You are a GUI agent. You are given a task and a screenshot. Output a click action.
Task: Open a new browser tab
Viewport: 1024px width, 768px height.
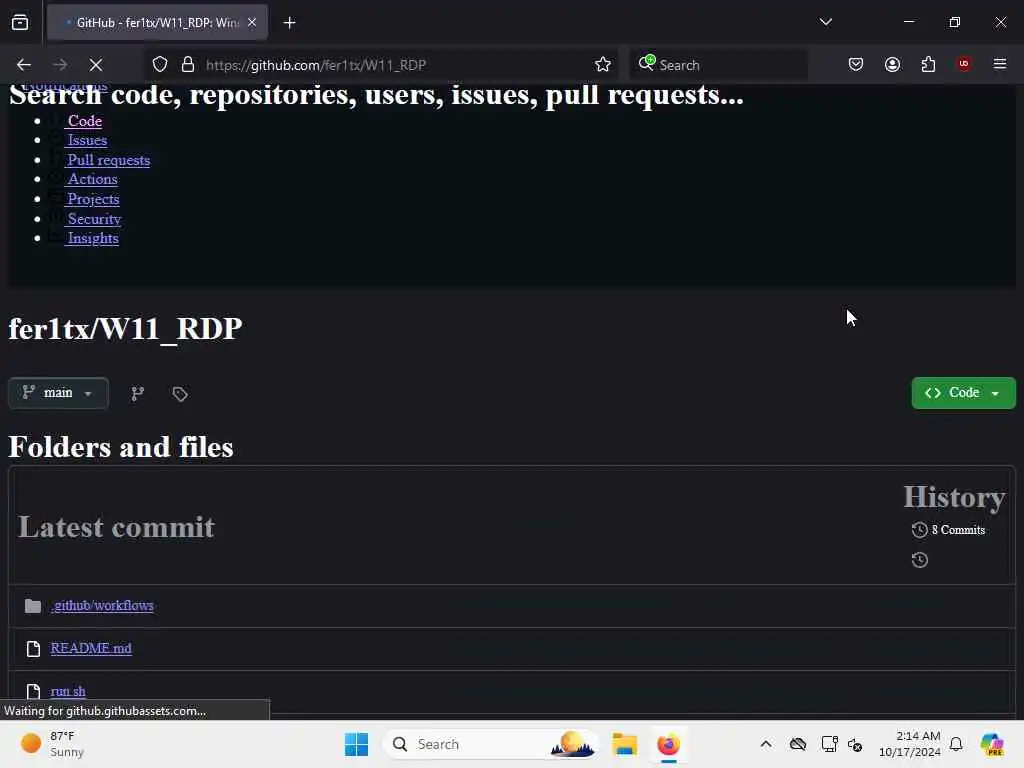pyautogui.click(x=289, y=23)
